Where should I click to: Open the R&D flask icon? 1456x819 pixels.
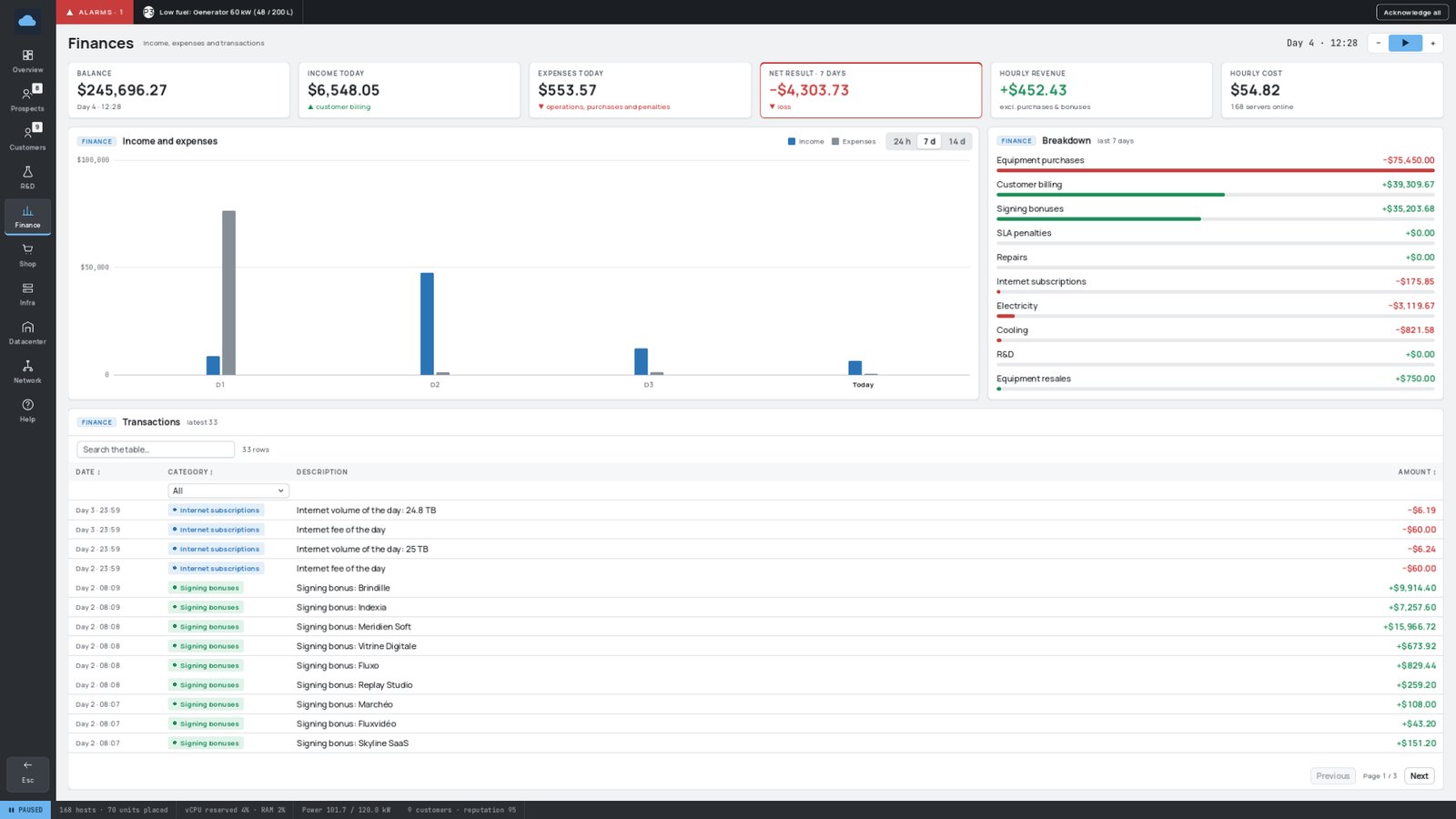click(27, 177)
